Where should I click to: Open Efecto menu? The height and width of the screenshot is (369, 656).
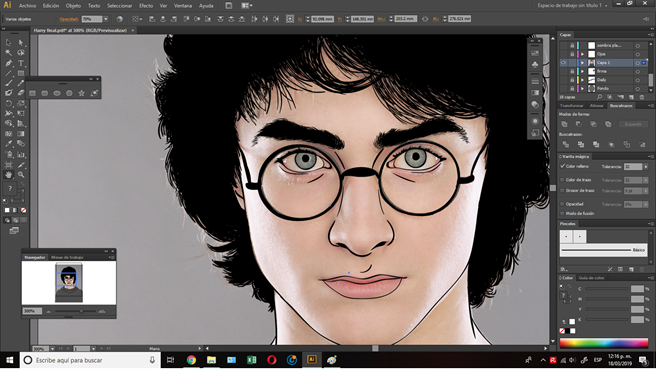point(146,6)
